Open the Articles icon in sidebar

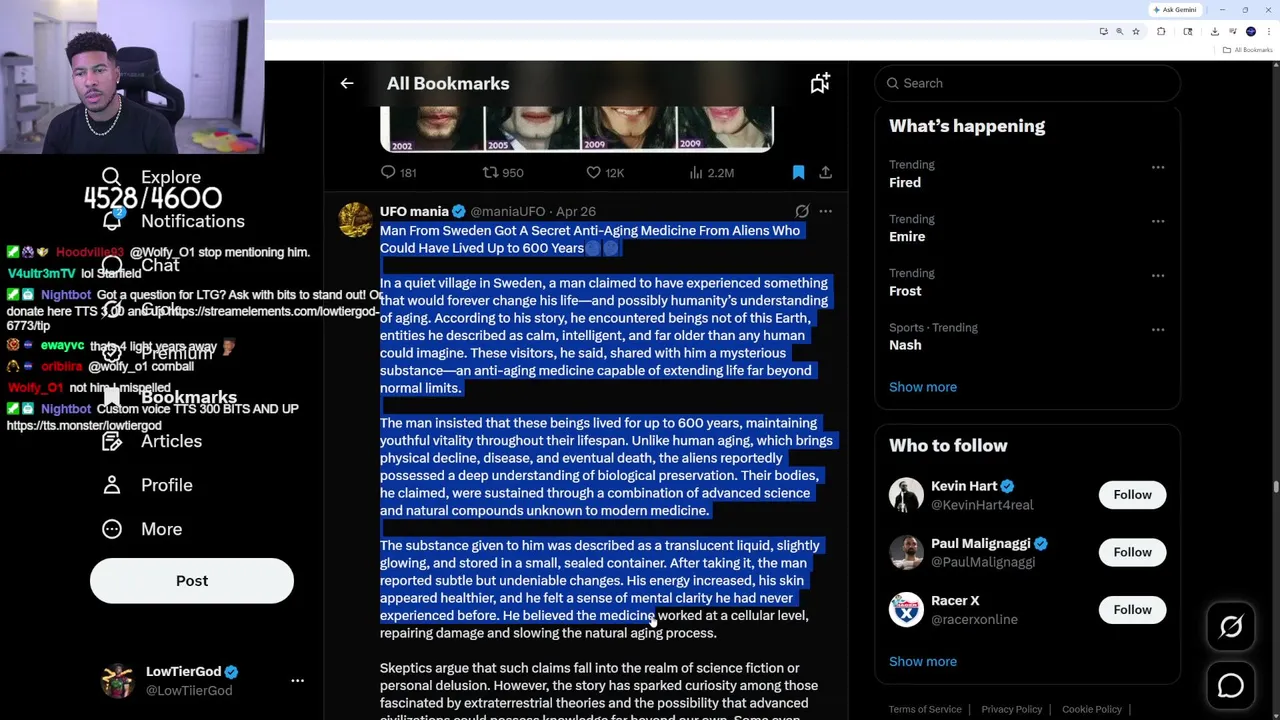click(x=112, y=441)
